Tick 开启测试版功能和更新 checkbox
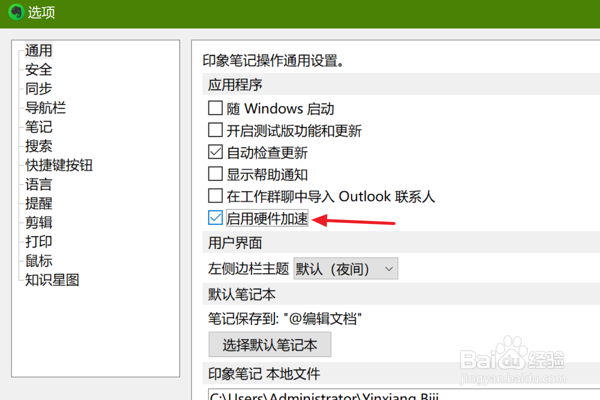 (215, 130)
